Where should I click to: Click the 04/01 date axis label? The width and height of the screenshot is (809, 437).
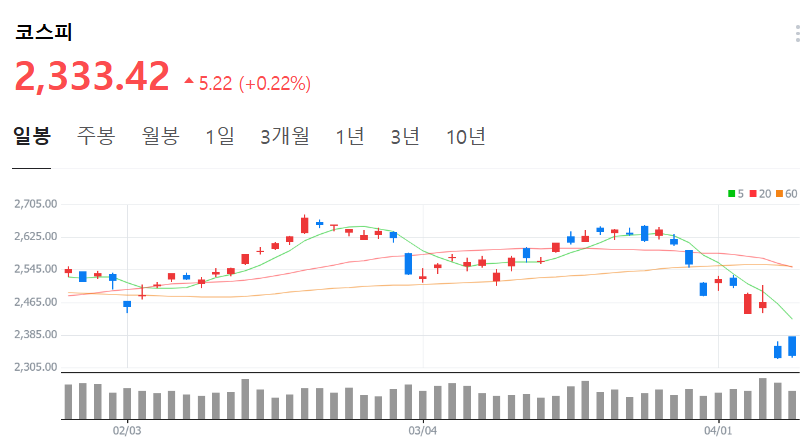click(718, 430)
